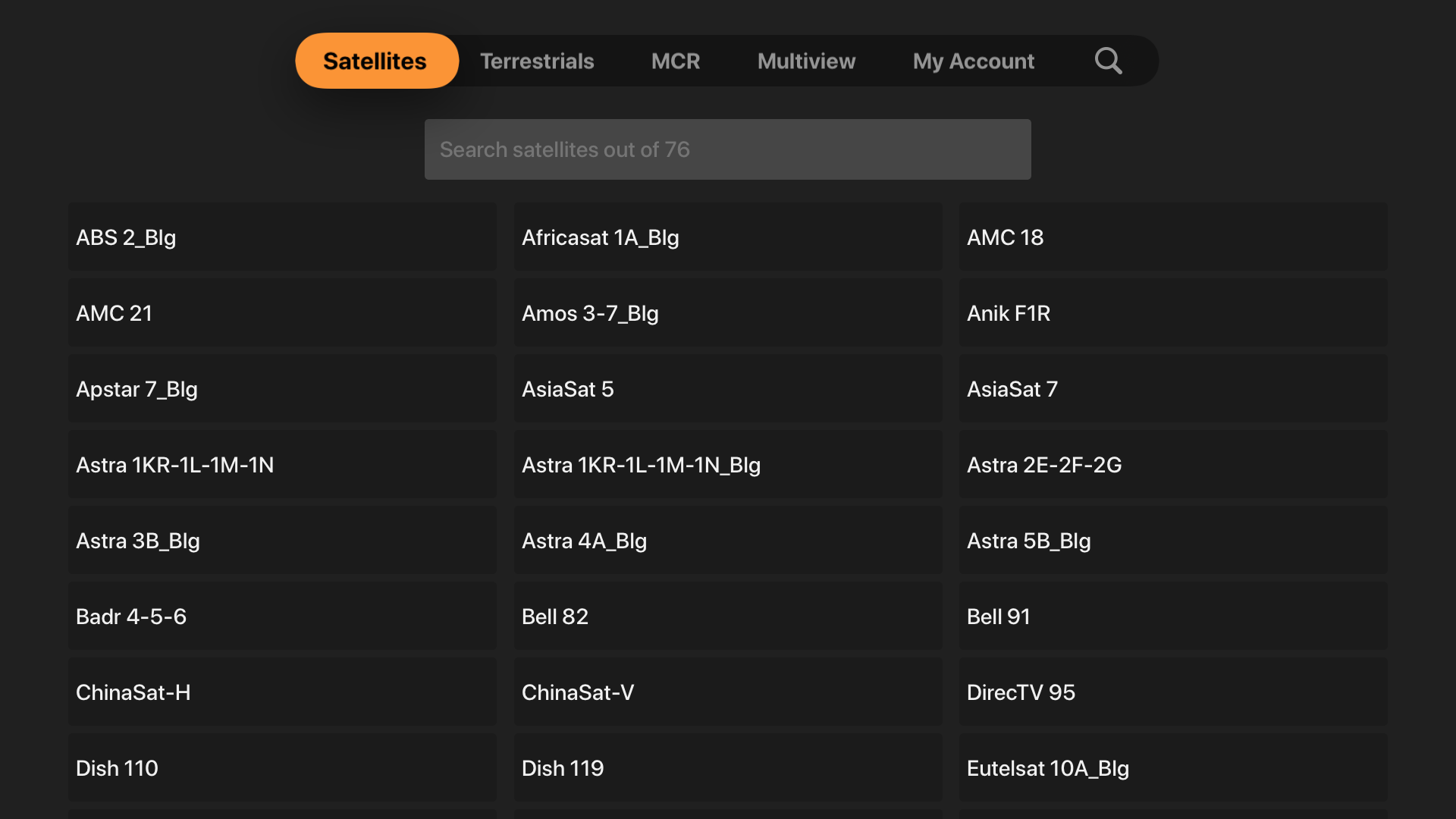
Task: Click the search magnifier icon
Action: point(1108,61)
